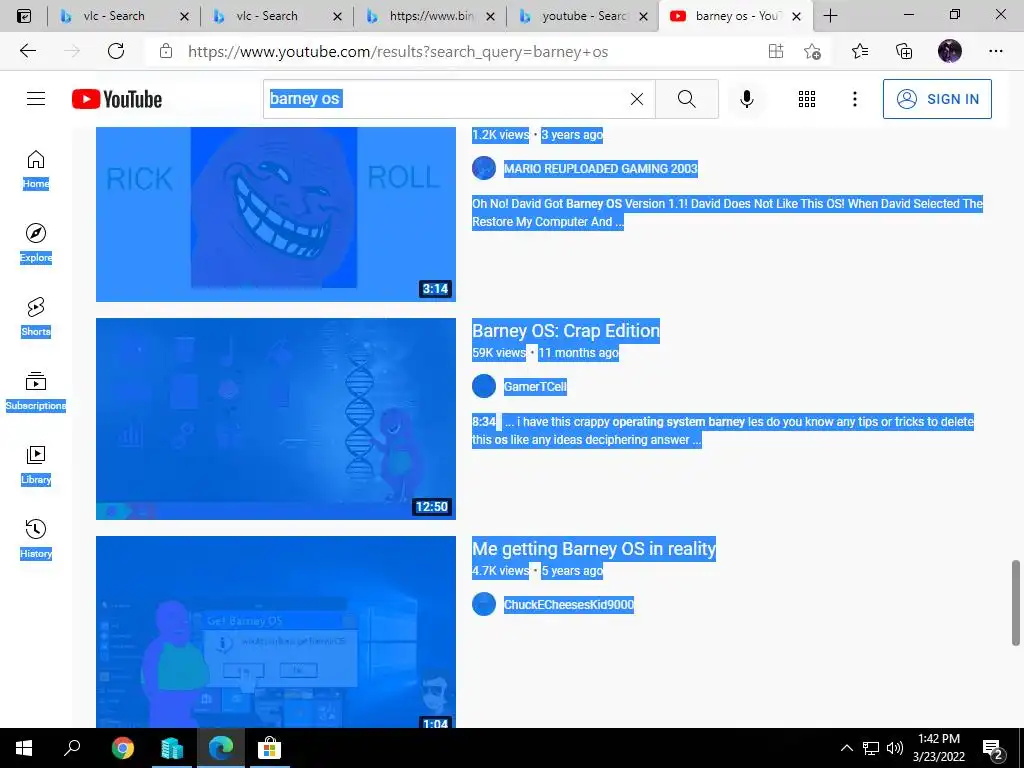Click the page vertical scrollbar thumb
This screenshot has height=768, width=1024.
point(1016,601)
